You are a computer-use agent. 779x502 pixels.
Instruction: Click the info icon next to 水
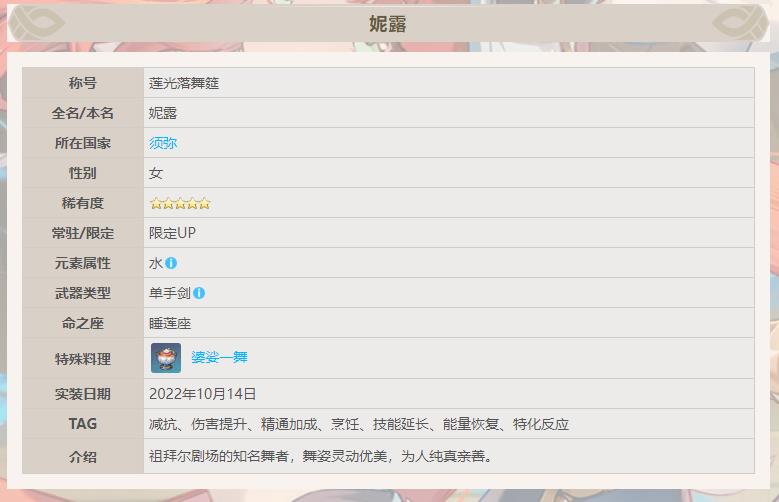[171, 263]
